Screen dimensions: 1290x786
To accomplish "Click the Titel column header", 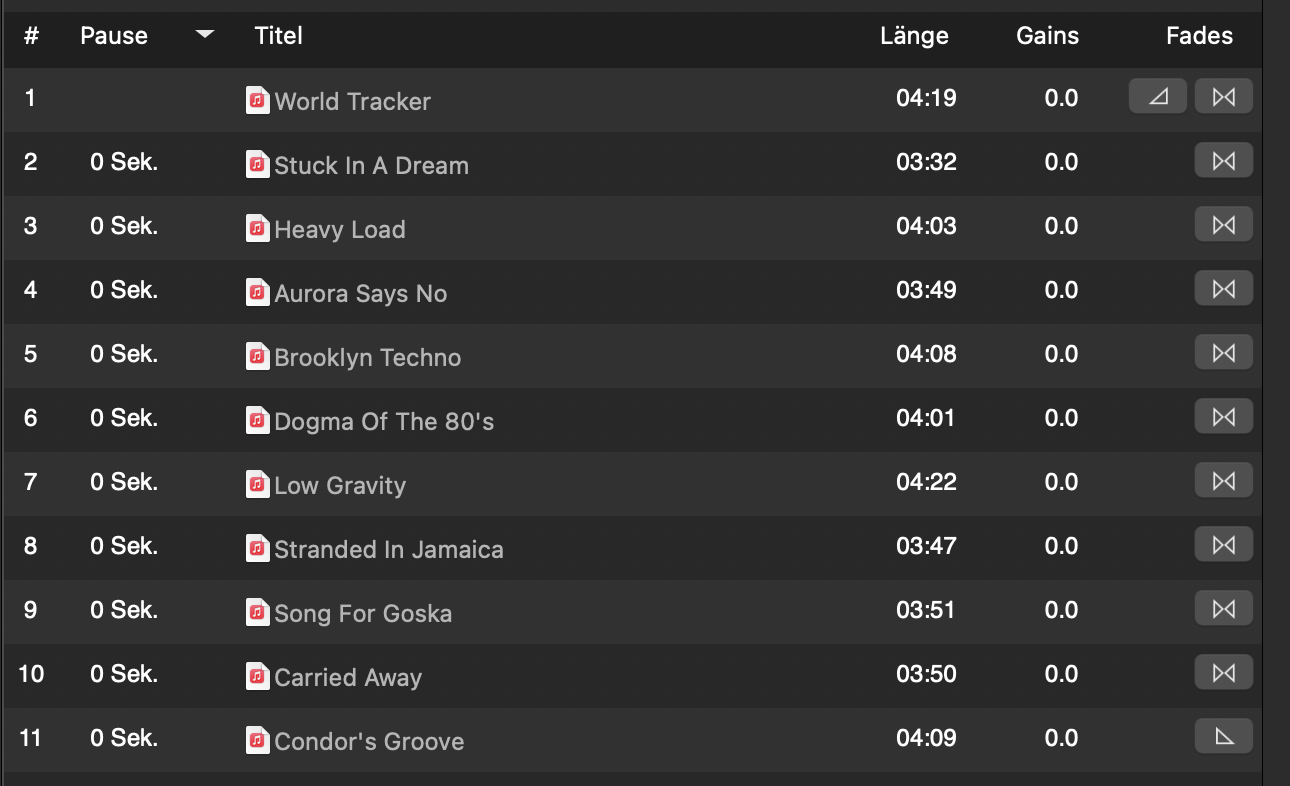I will pyautogui.click(x=278, y=35).
